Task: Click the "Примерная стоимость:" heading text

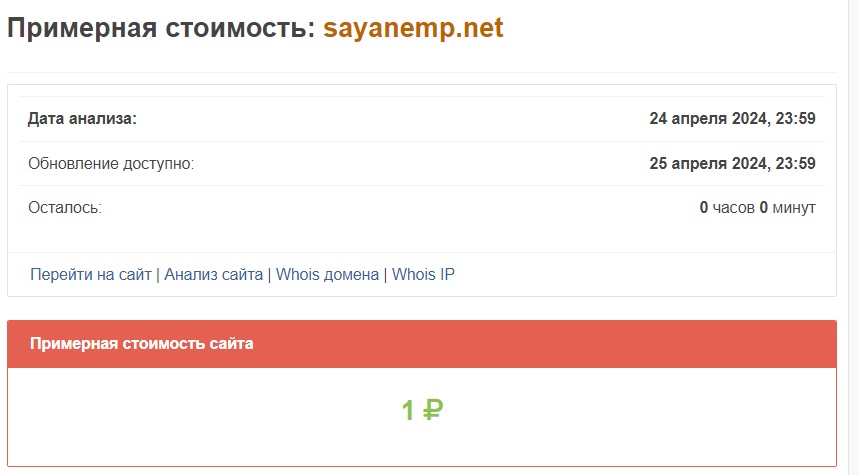Action: pyautogui.click(x=161, y=28)
